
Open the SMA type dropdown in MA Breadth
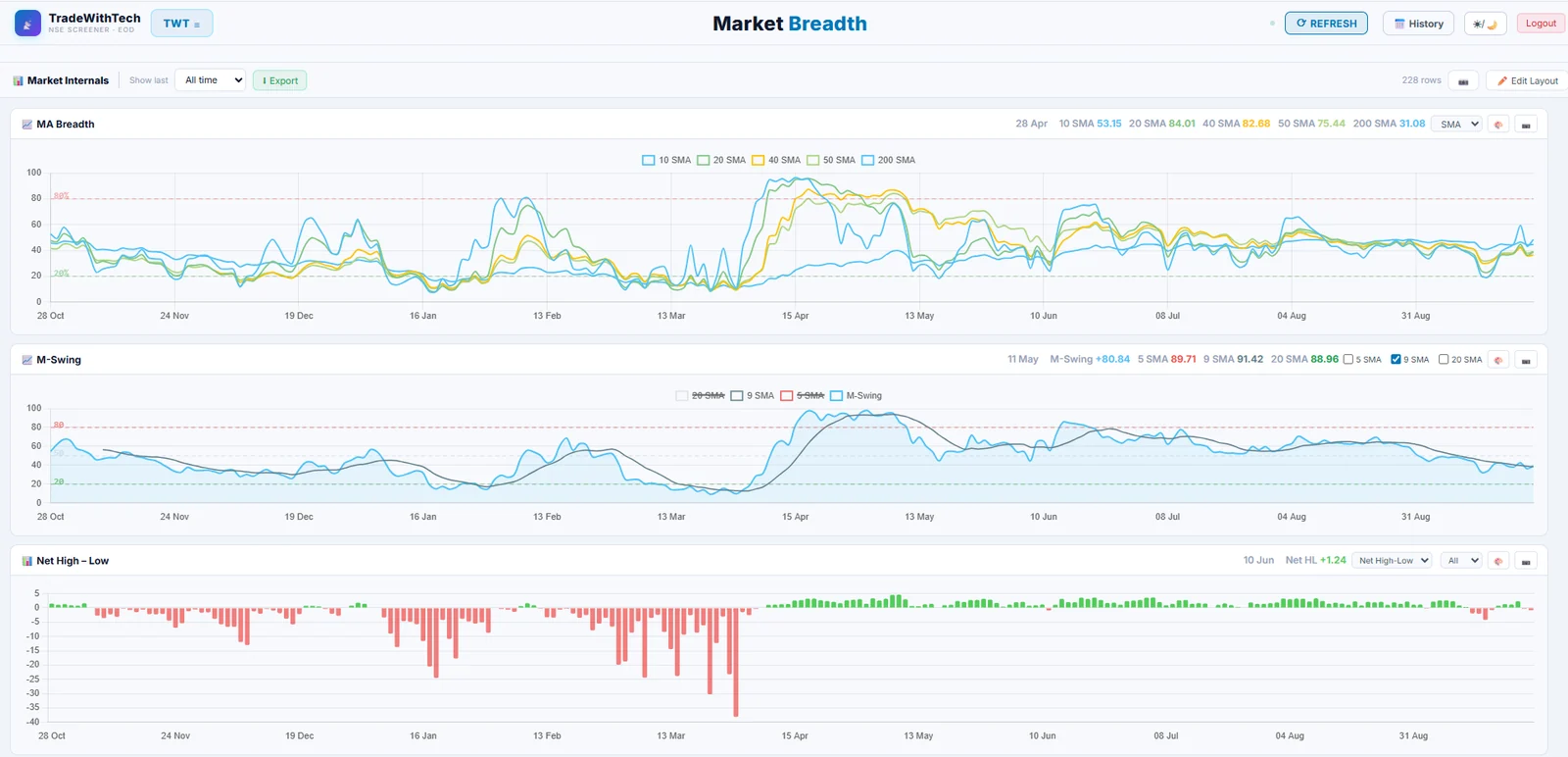tap(1455, 125)
